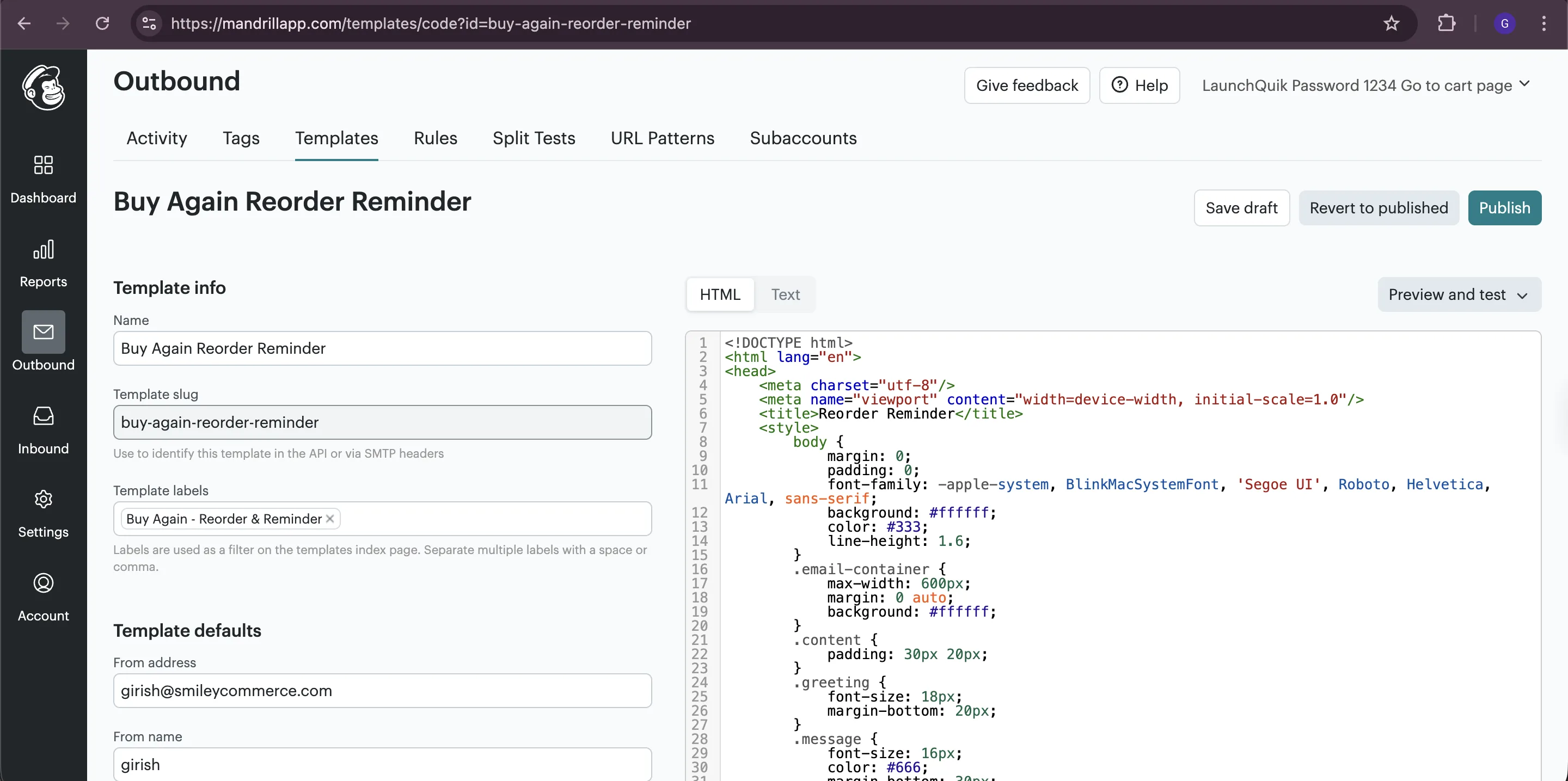
Task: Expand the Preview and test dropdown
Action: pos(1459,295)
